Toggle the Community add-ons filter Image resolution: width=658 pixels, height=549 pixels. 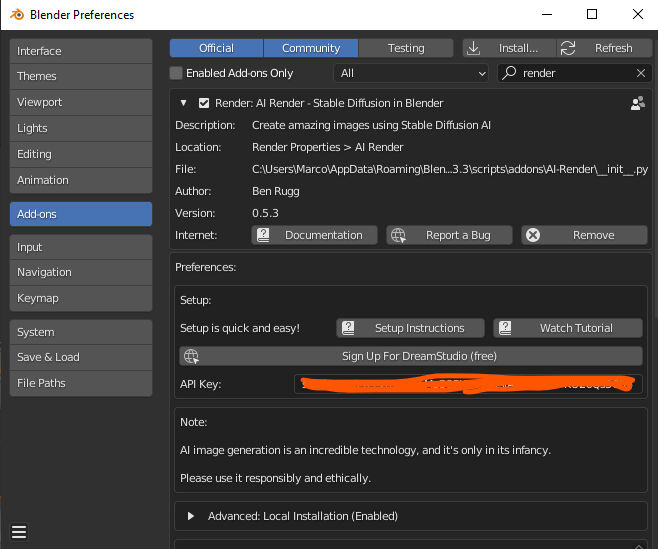pos(311,48)
